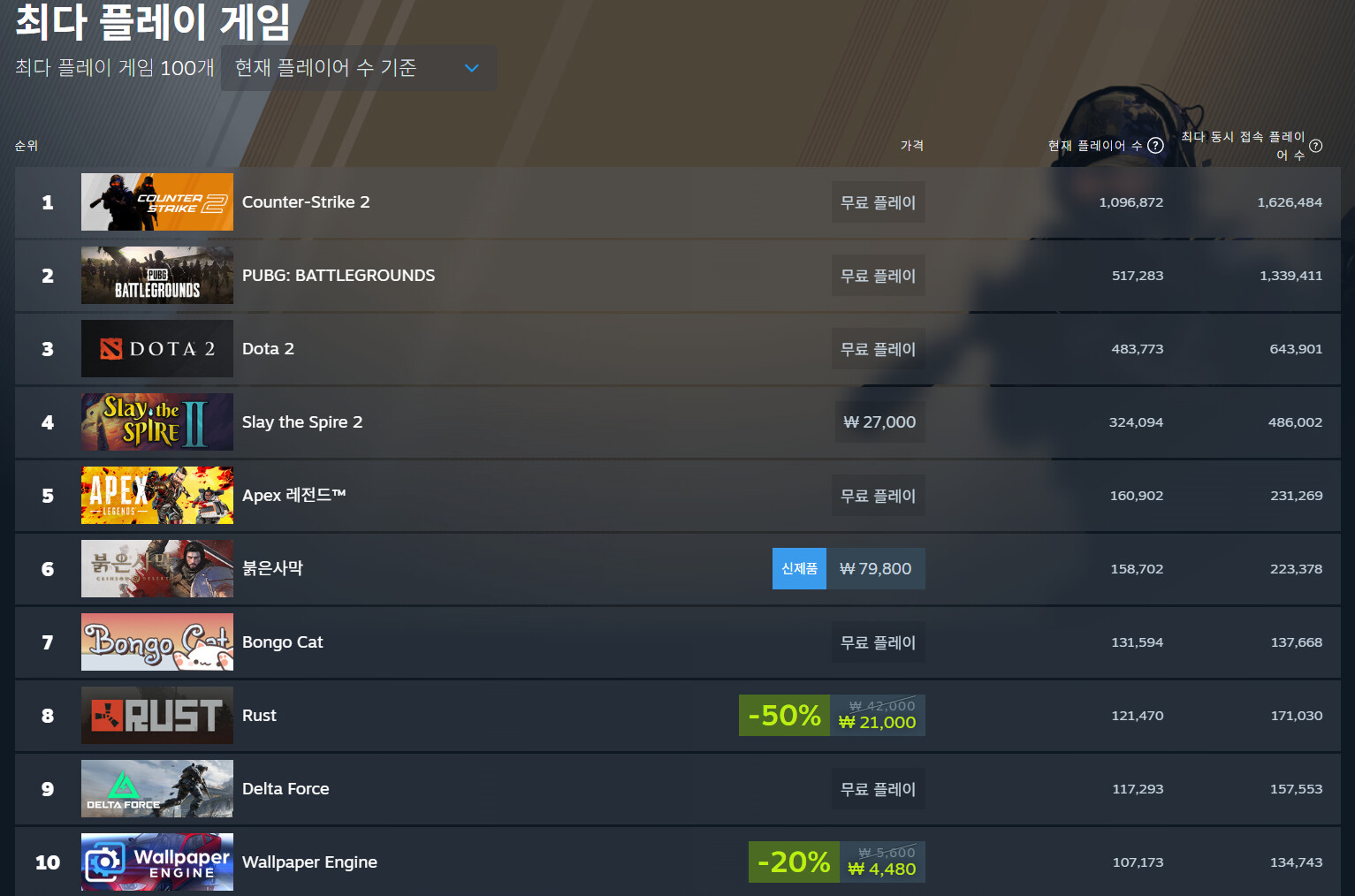1355x896 pixels.
Task: Click the ₩27,000 price of Slay the Spire 2
Action: click(x=879, y=422)
